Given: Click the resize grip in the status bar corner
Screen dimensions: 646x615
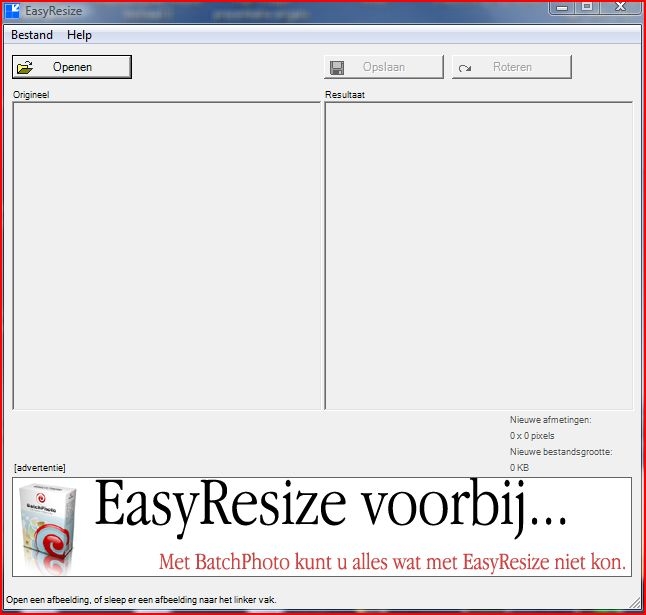Looking at the screenshot, I should 635,602.
